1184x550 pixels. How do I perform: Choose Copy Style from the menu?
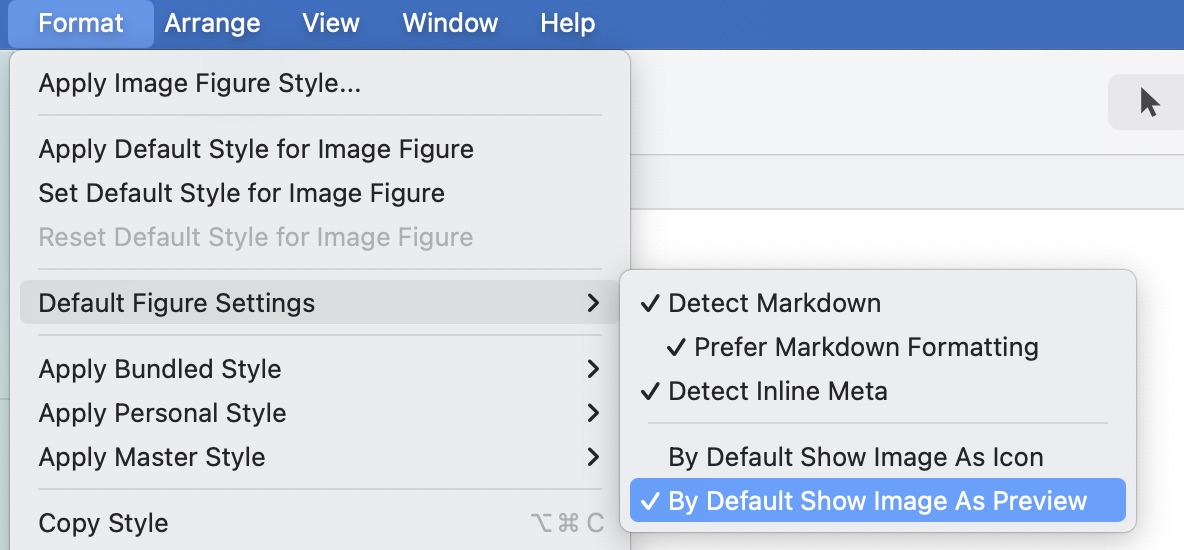pyautogui.click(x=103, y=523)
